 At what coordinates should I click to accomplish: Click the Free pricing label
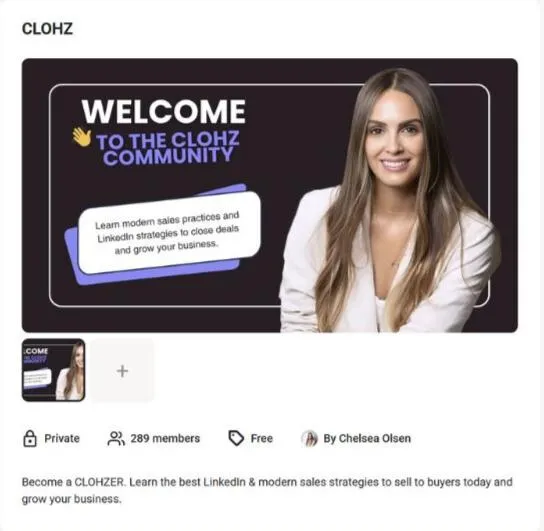click(262, 438)
